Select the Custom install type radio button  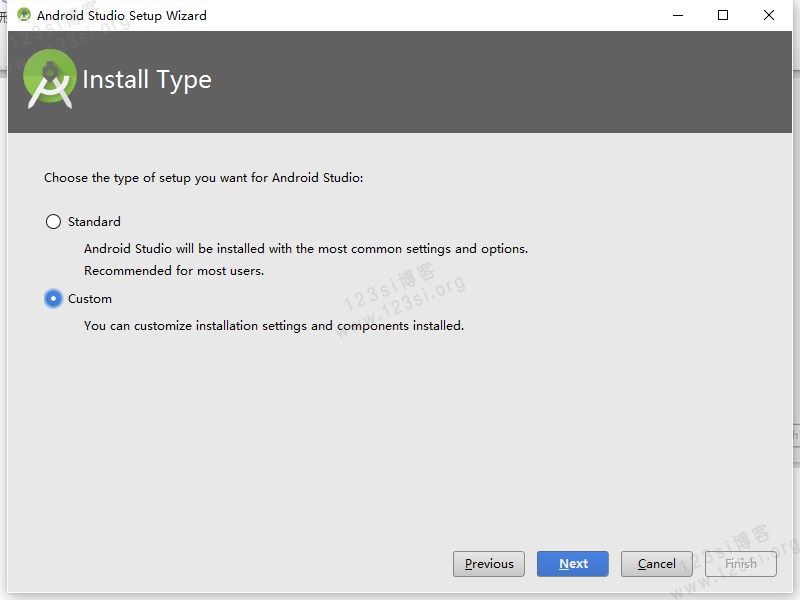53,298
